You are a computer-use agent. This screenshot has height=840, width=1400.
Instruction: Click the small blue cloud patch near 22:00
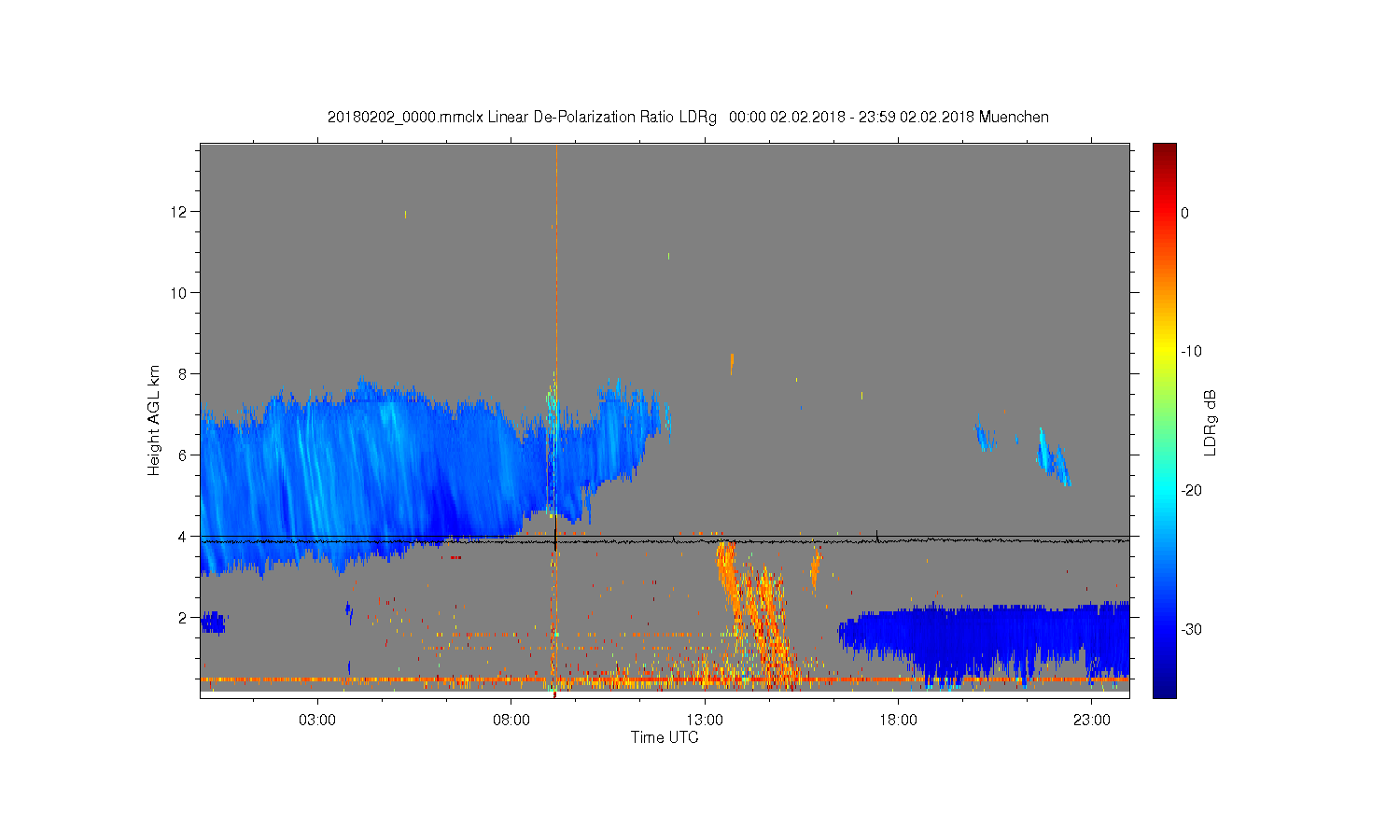coord(1053,458)
